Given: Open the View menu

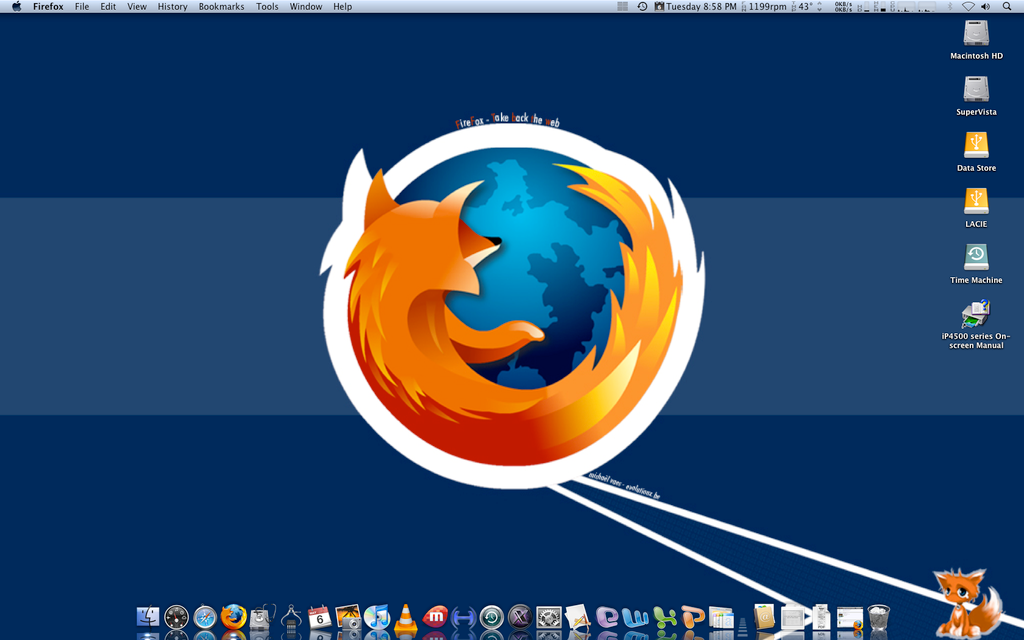Looking at the screenshot, I should [136, 7].
